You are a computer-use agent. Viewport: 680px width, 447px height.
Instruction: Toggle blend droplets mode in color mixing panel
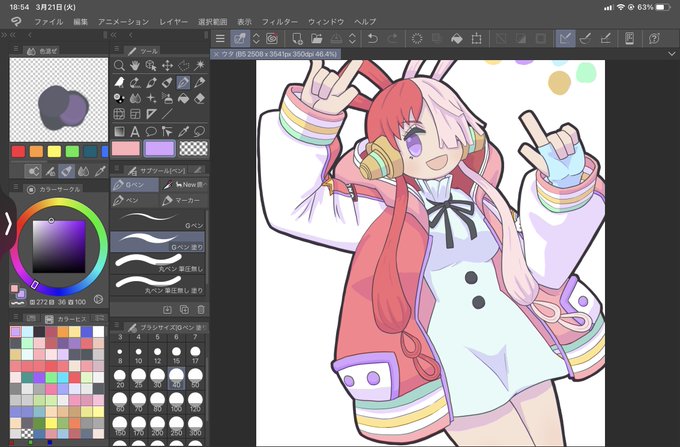click(x=83, y=171)
